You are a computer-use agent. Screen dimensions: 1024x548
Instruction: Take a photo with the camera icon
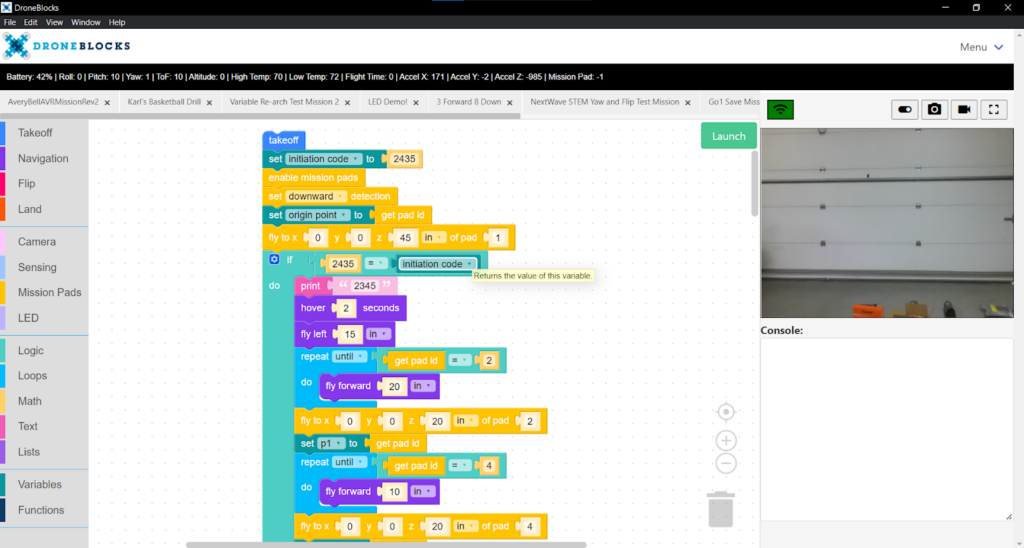pos(934,109)
